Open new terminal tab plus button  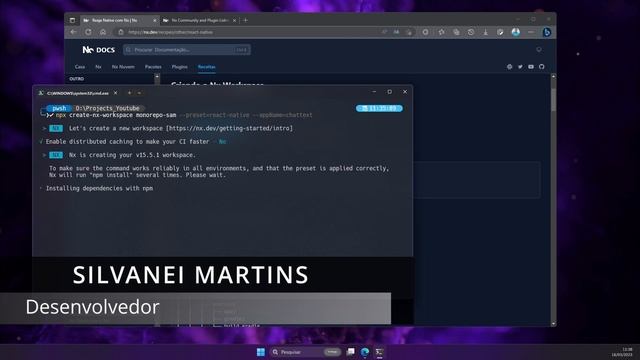129,93
